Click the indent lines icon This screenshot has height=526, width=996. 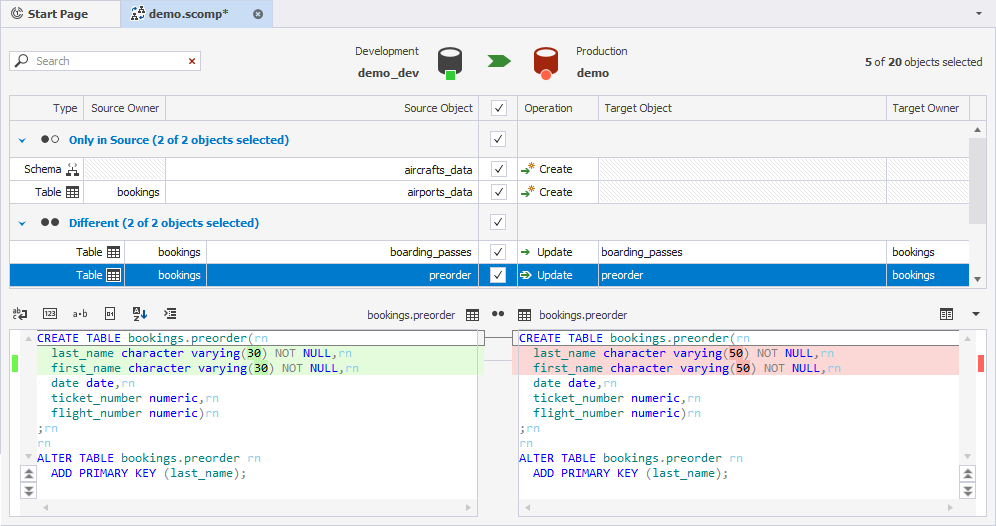[x=170, y=314]
